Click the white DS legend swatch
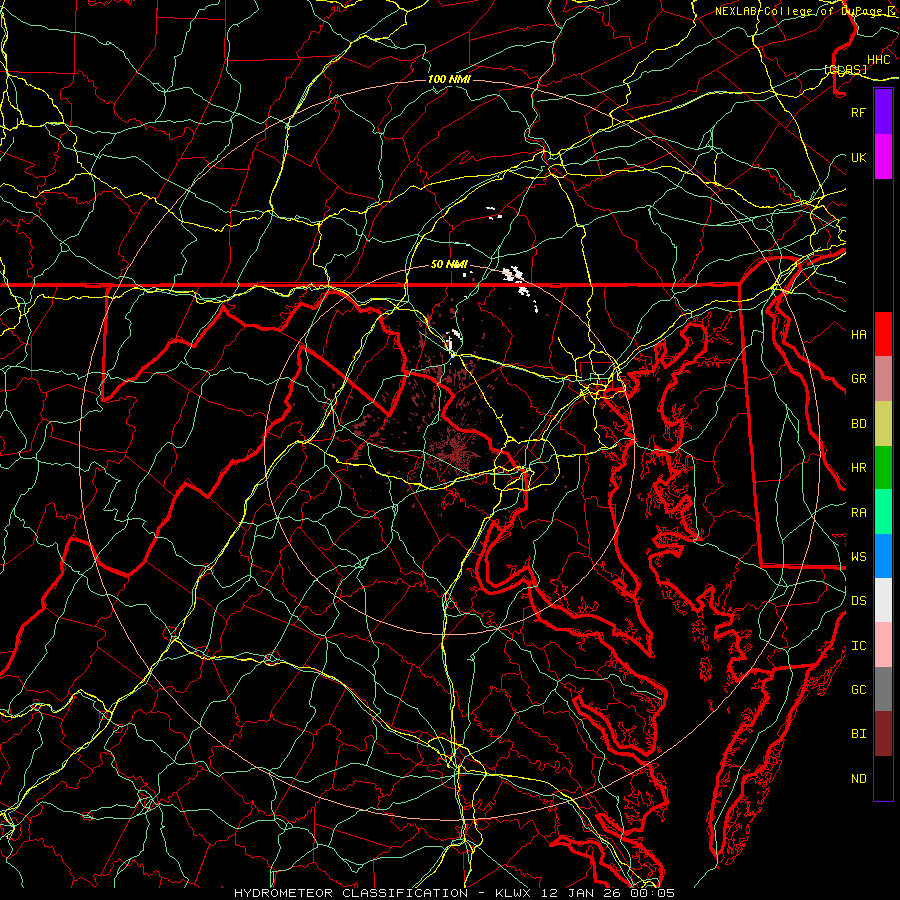900x900 pixels. 883,600
